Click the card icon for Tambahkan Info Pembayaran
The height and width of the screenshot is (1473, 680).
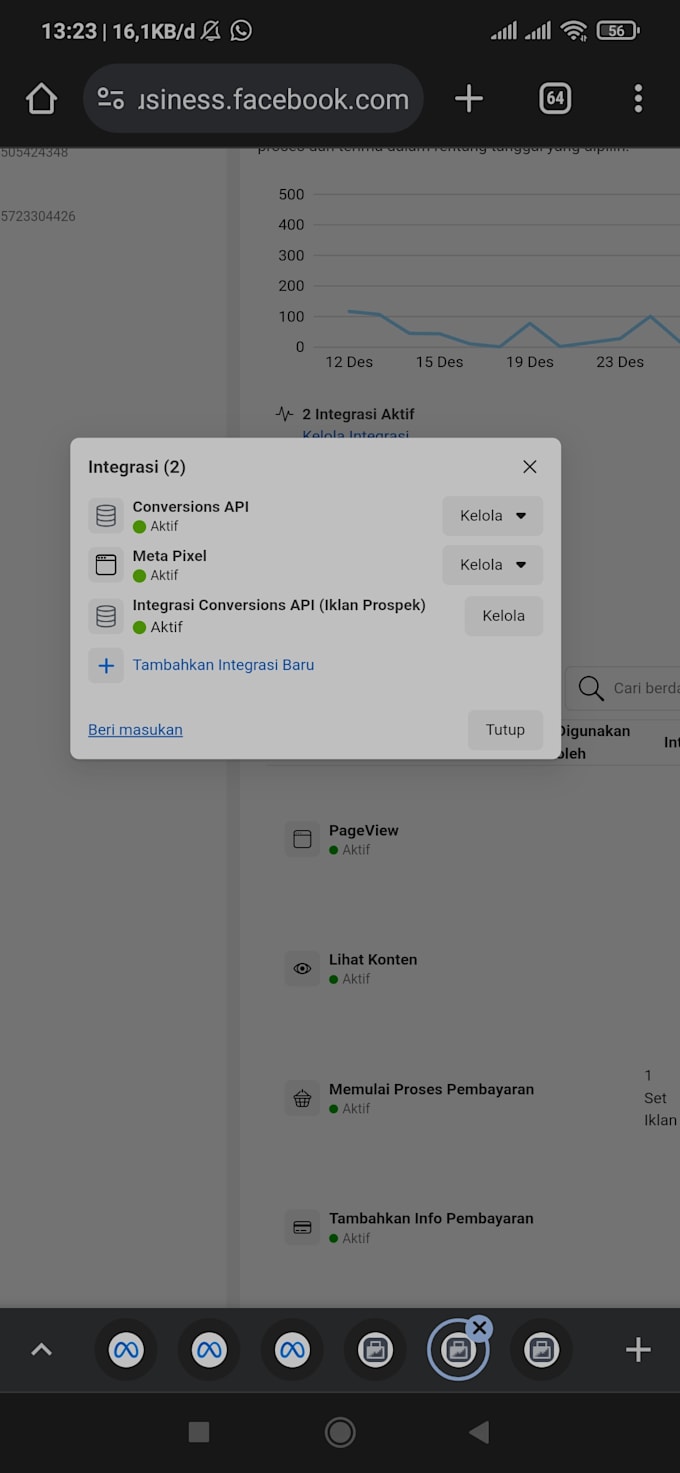302,1227
